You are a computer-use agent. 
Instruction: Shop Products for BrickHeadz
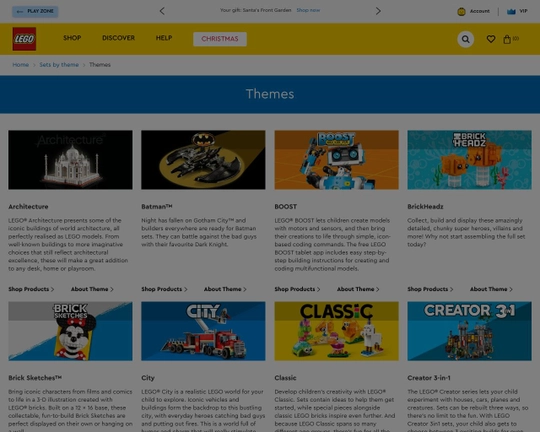[430, 289]
